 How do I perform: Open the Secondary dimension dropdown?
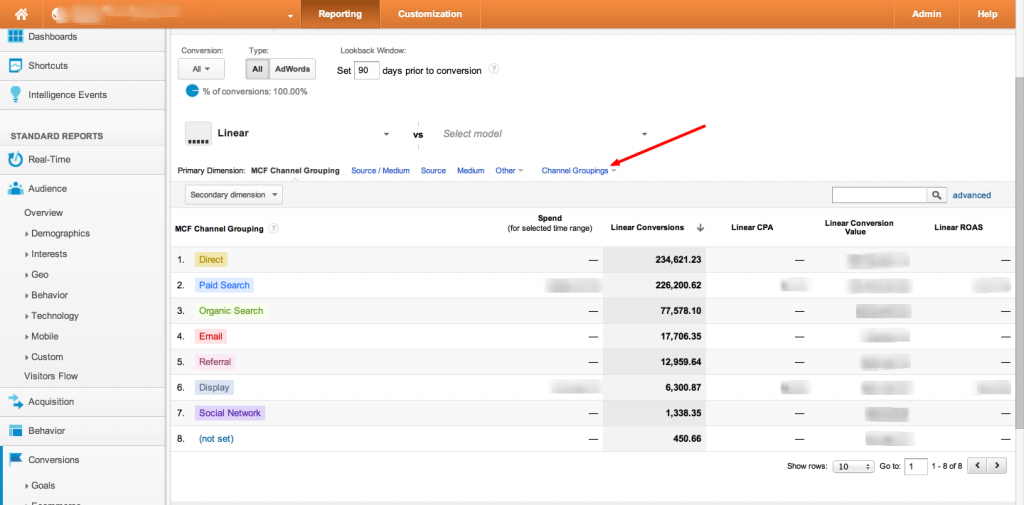pos(234,195)
